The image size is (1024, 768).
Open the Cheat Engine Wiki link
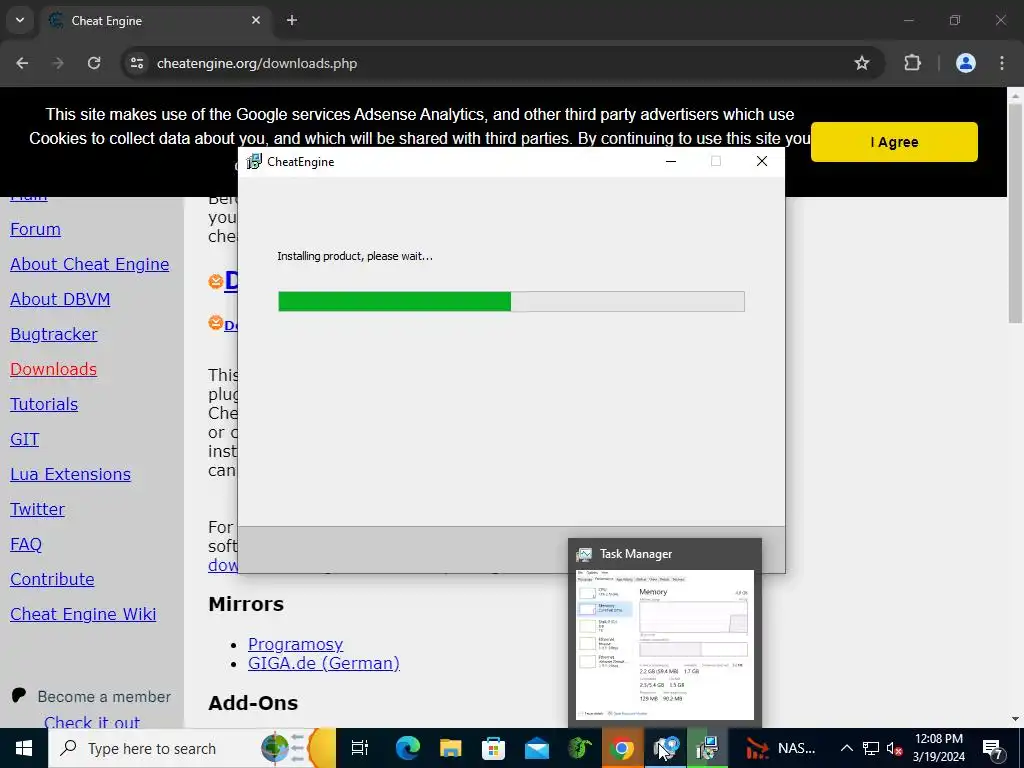tap(83, 615)
